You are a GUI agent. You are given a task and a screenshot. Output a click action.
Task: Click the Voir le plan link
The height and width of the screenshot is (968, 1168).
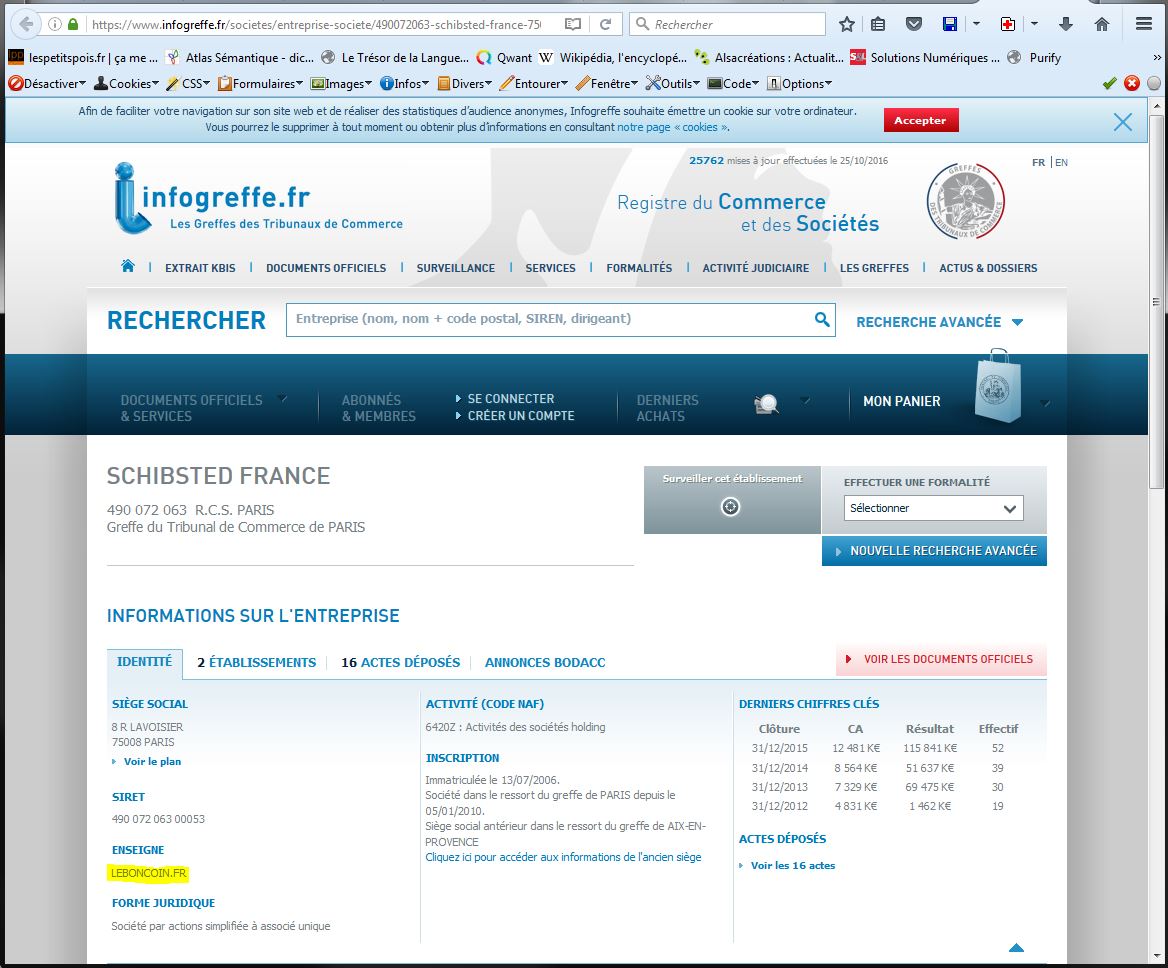151,762
